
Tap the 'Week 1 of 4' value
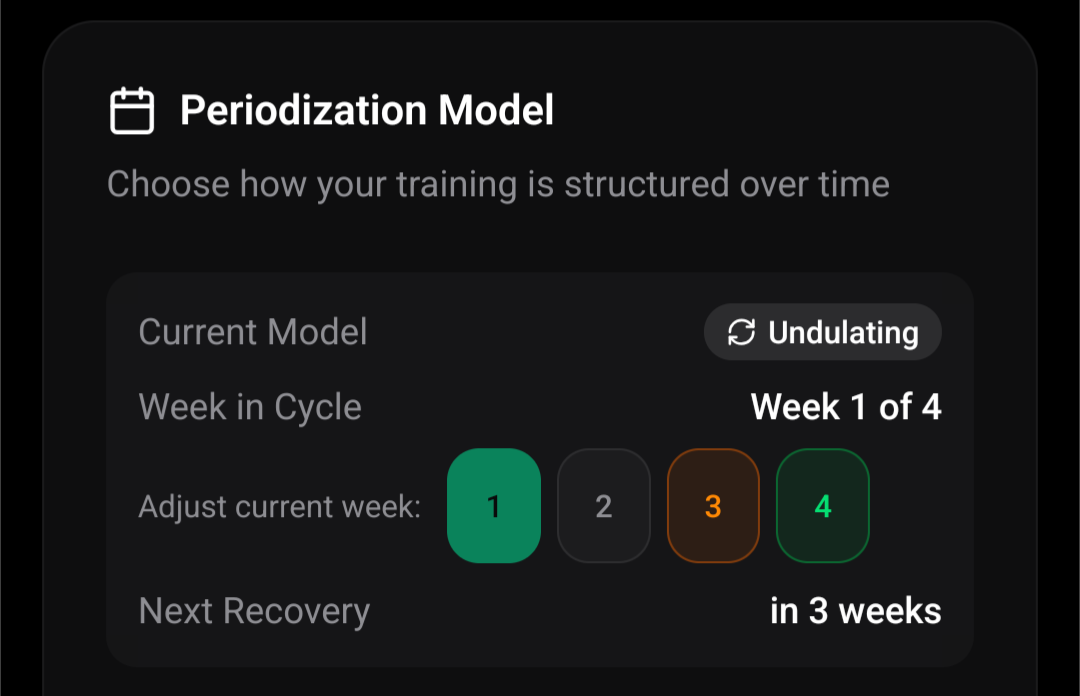[x=845, y=407]
